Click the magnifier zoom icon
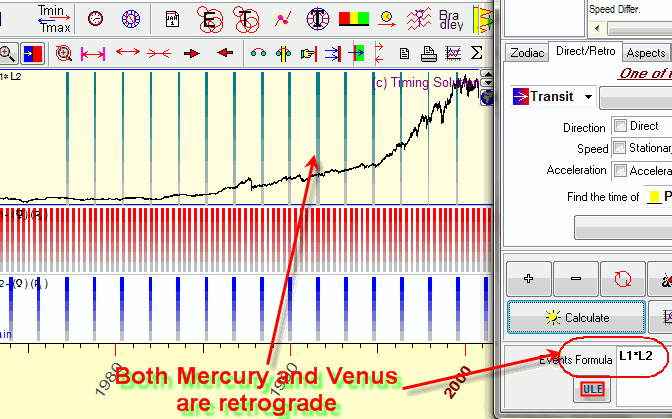This screenshot has width=672, height=419. (x=7, y=54)
